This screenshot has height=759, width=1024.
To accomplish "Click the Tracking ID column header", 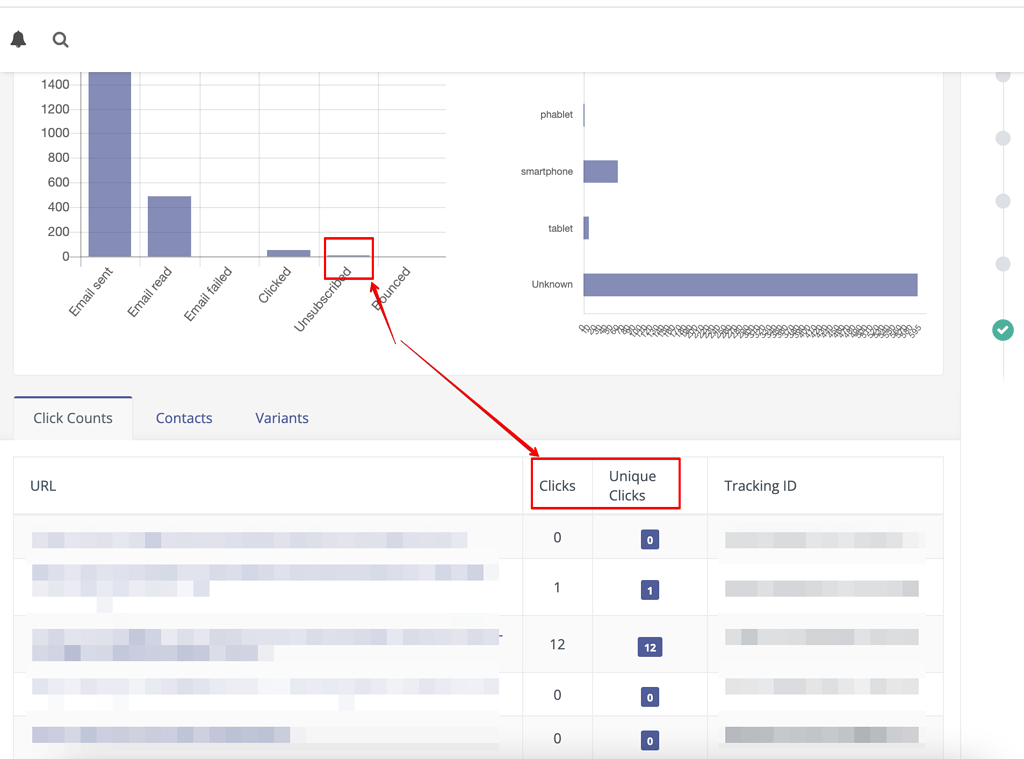I will click(x=760, y=485).
